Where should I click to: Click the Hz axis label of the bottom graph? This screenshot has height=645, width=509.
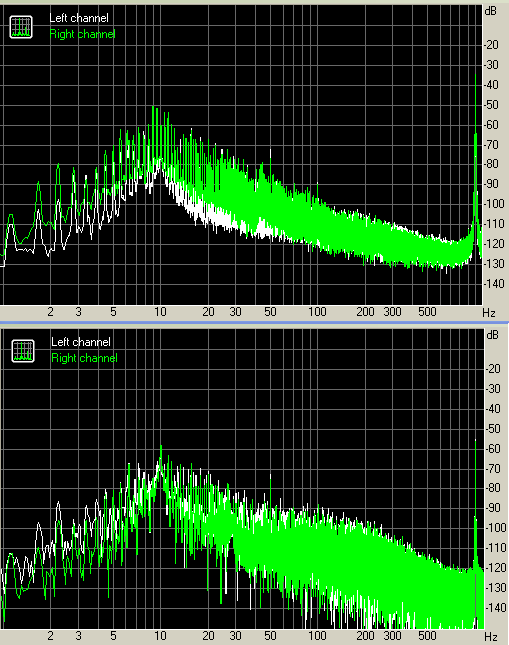click(490, 637)
